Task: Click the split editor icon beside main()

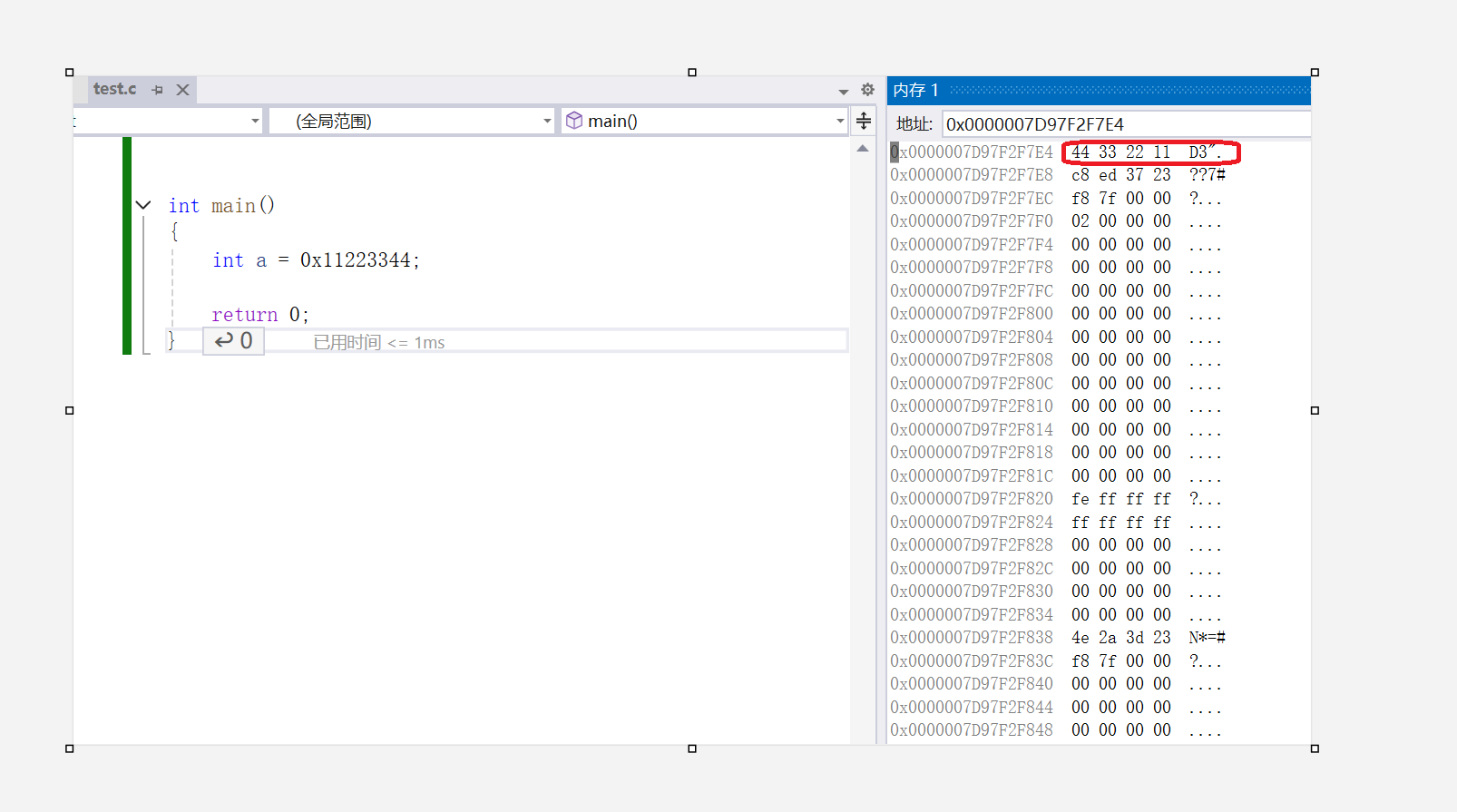Action: click(864, 121)
